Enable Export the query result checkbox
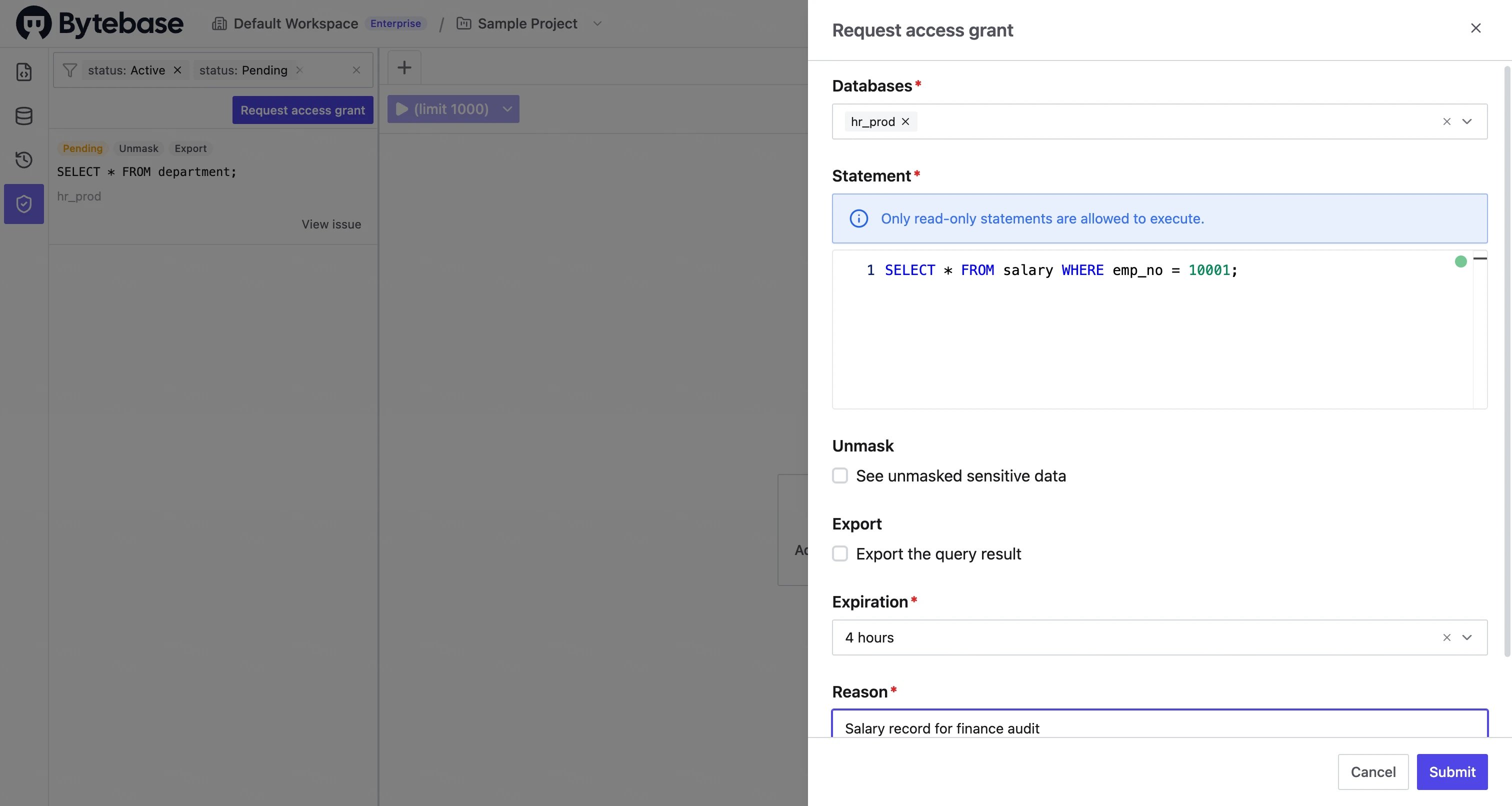 click(840, 553)
